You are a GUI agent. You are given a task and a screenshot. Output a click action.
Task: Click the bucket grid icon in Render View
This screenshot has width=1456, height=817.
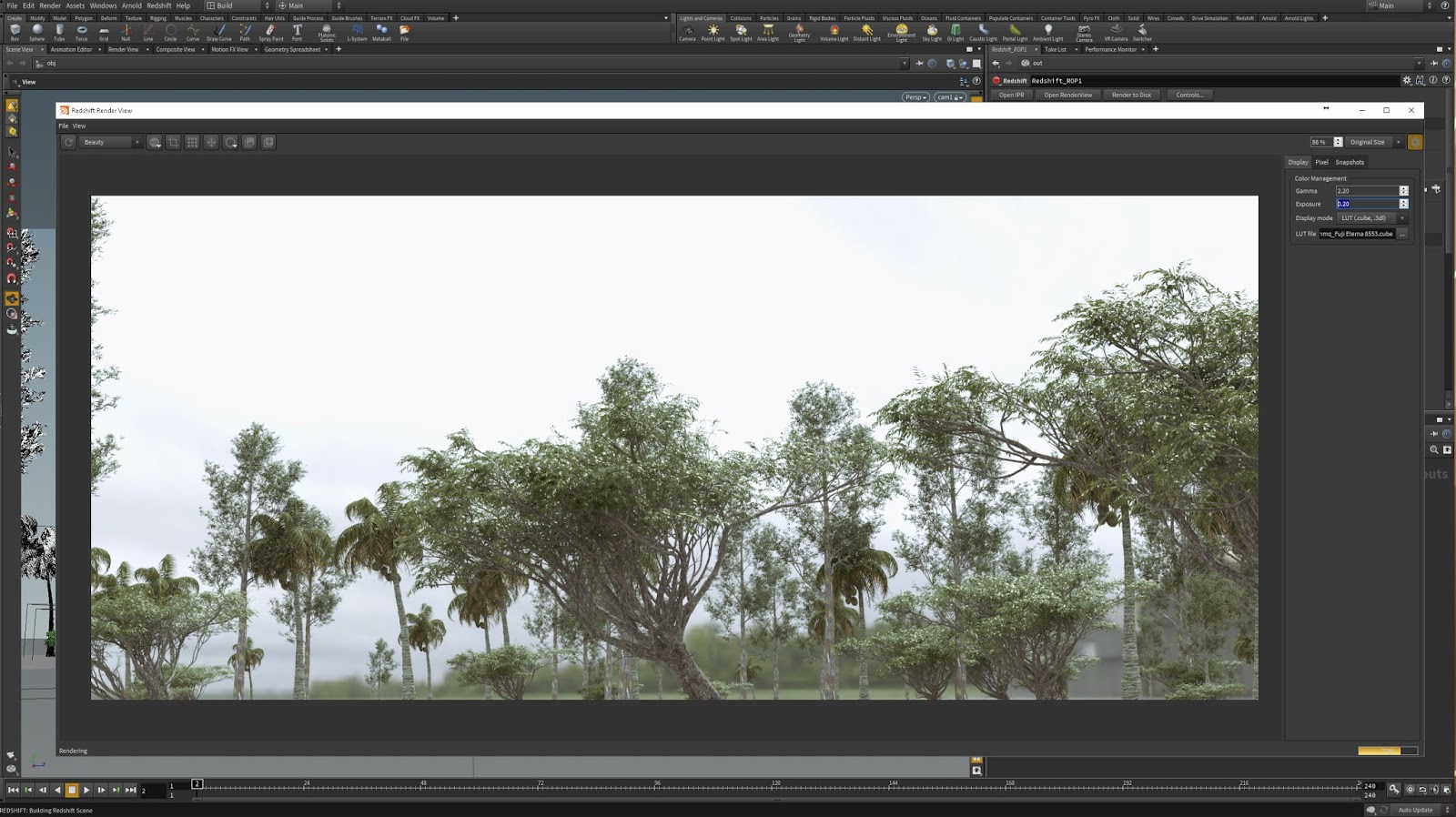coord(192,142)
